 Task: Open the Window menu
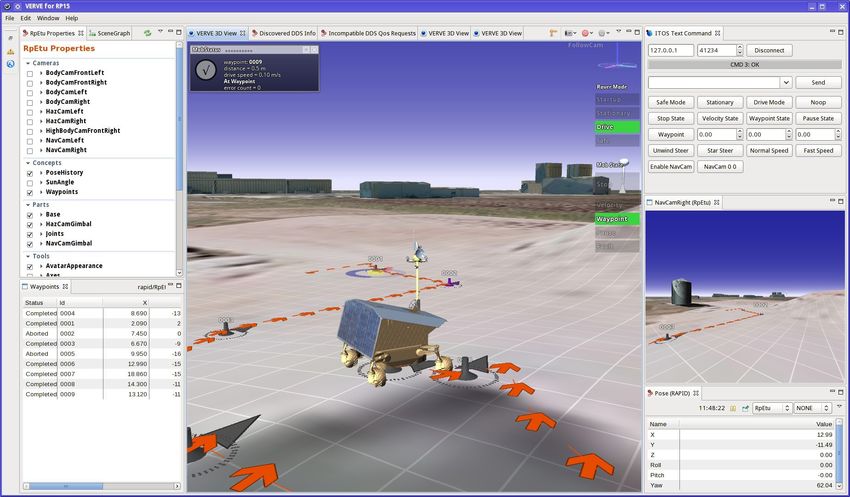[x=48, y=18]
